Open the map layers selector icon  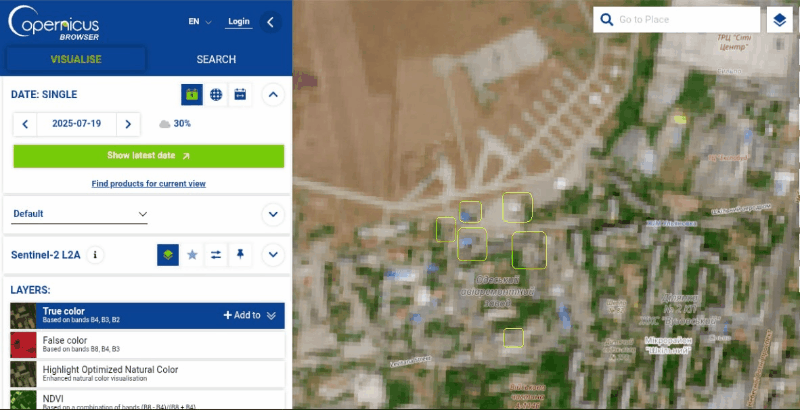pos(780,20)
